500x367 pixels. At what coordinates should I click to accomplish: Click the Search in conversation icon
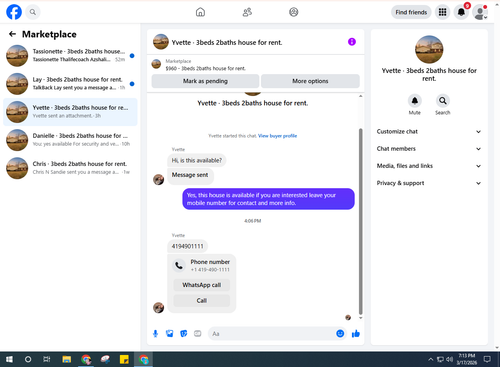[442, 101]
